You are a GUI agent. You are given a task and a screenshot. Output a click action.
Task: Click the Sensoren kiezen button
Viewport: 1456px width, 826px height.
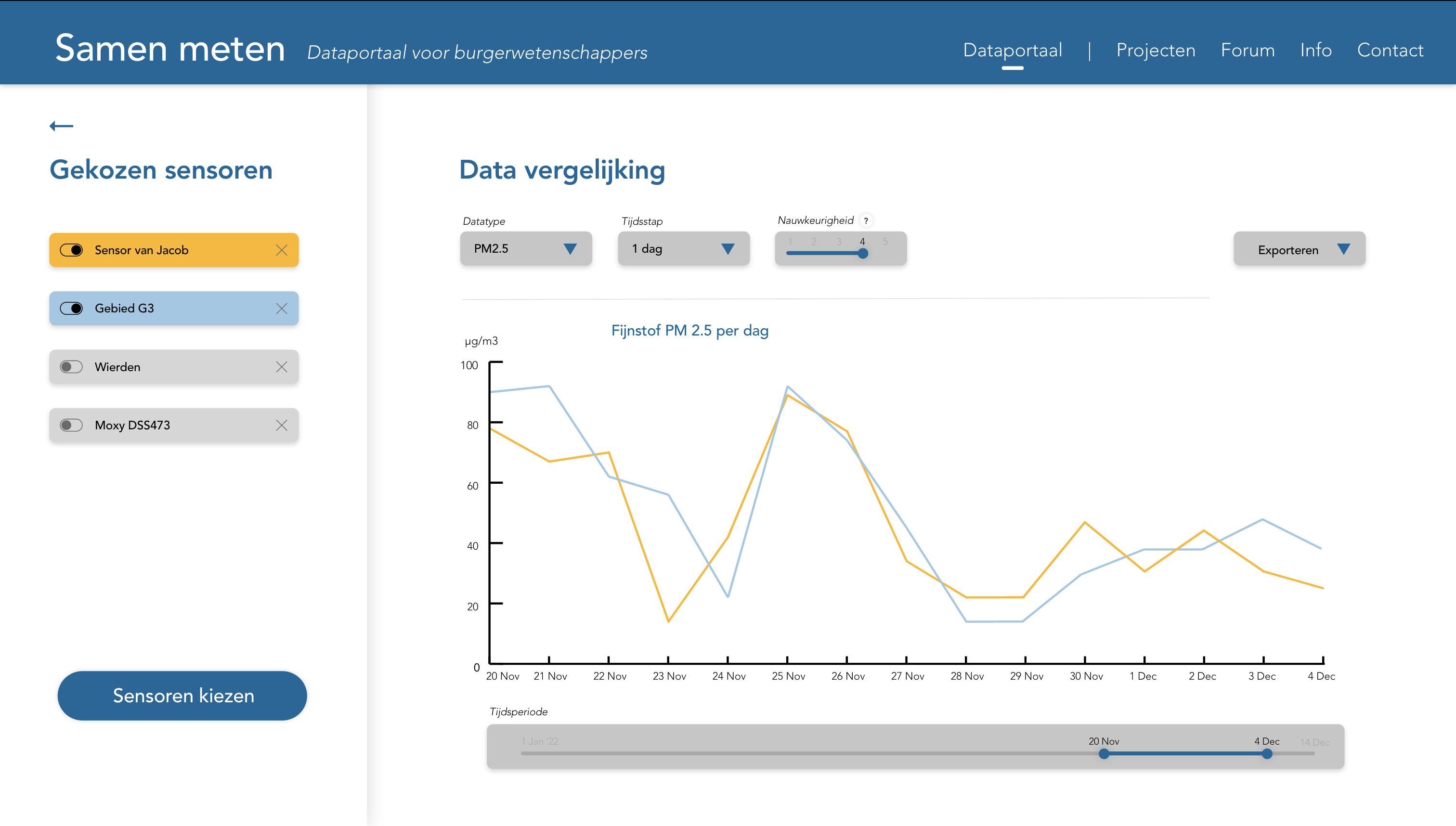coord(182,696)
